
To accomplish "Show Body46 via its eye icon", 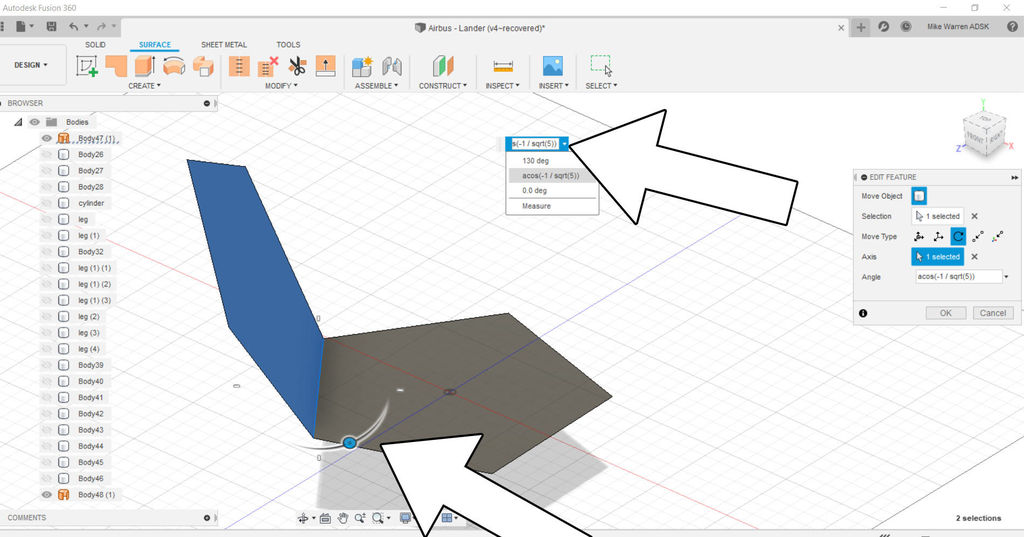I will [x=46, y=479].
